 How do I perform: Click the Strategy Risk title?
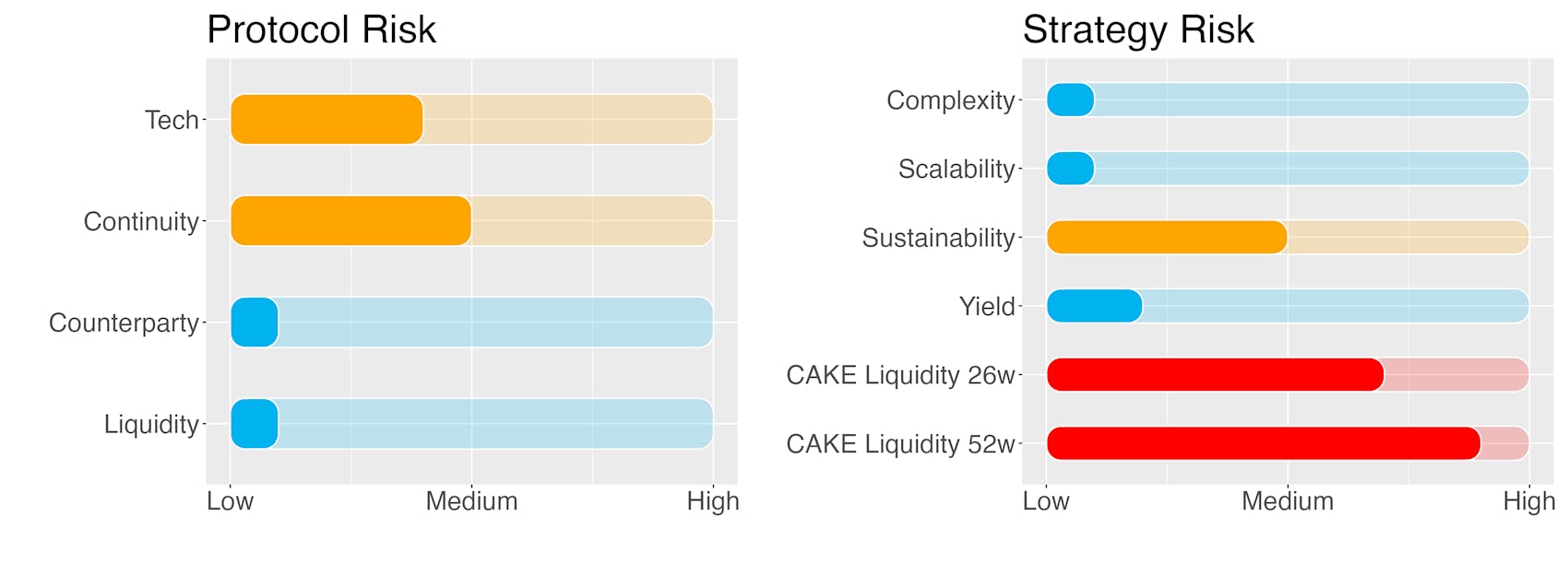pyautogui.click(x=1138, y=29)
